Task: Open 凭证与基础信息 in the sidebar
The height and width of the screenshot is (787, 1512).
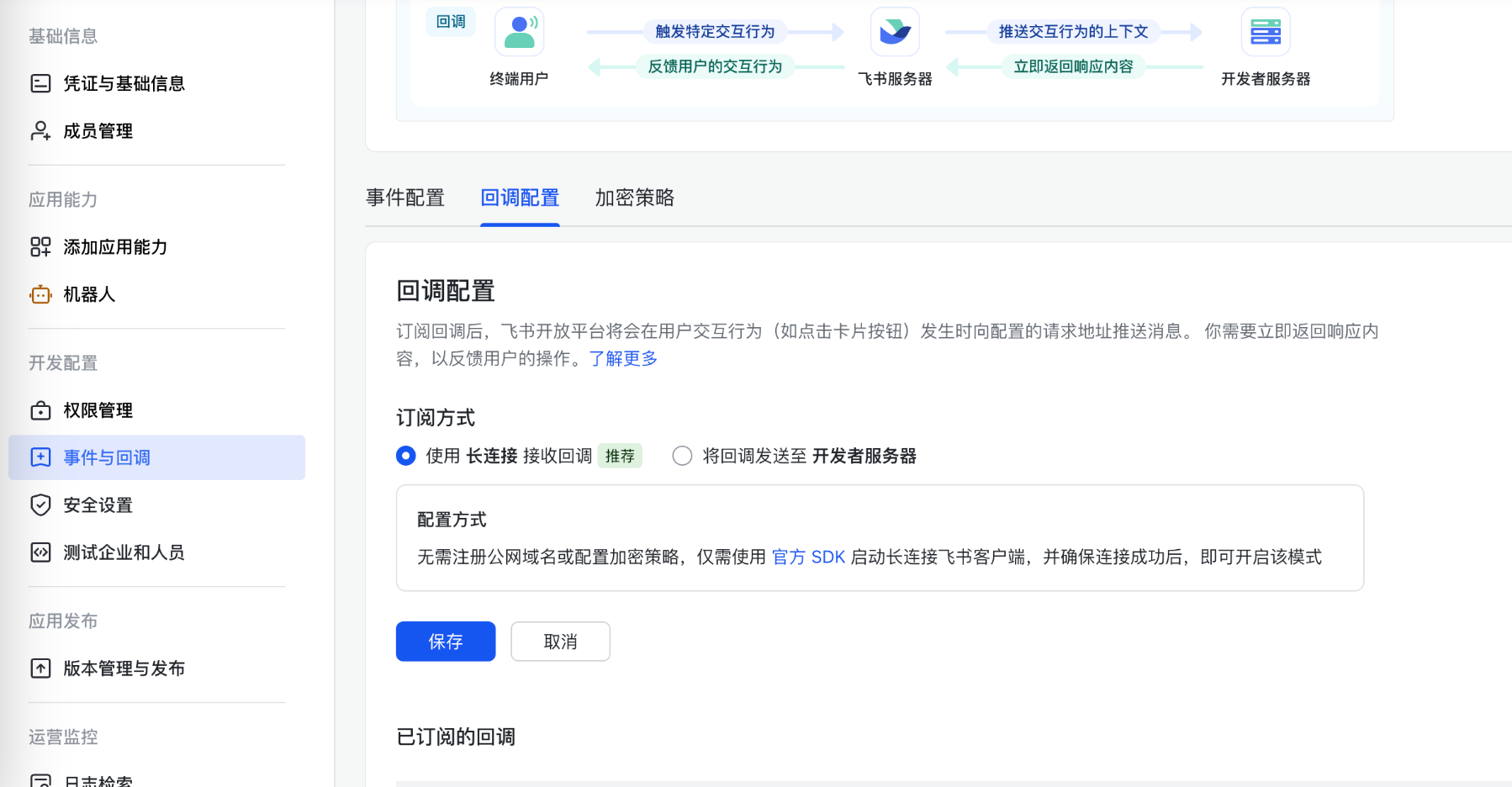Action: coord(124,83)
